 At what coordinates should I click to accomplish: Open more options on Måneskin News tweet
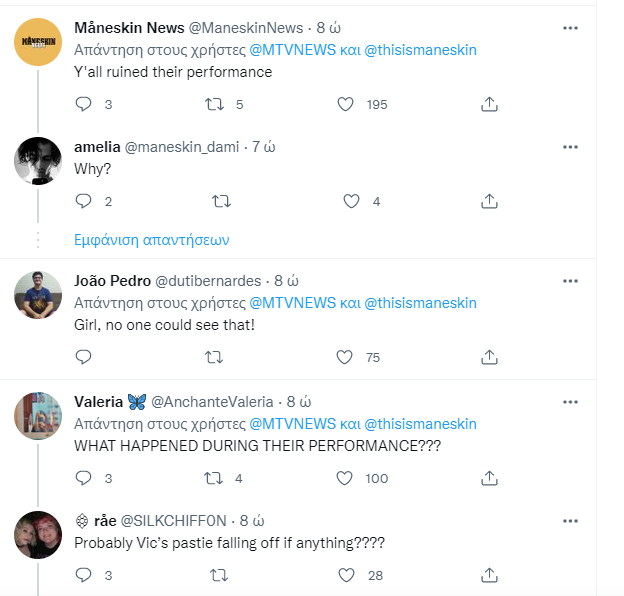coord(570,28)
